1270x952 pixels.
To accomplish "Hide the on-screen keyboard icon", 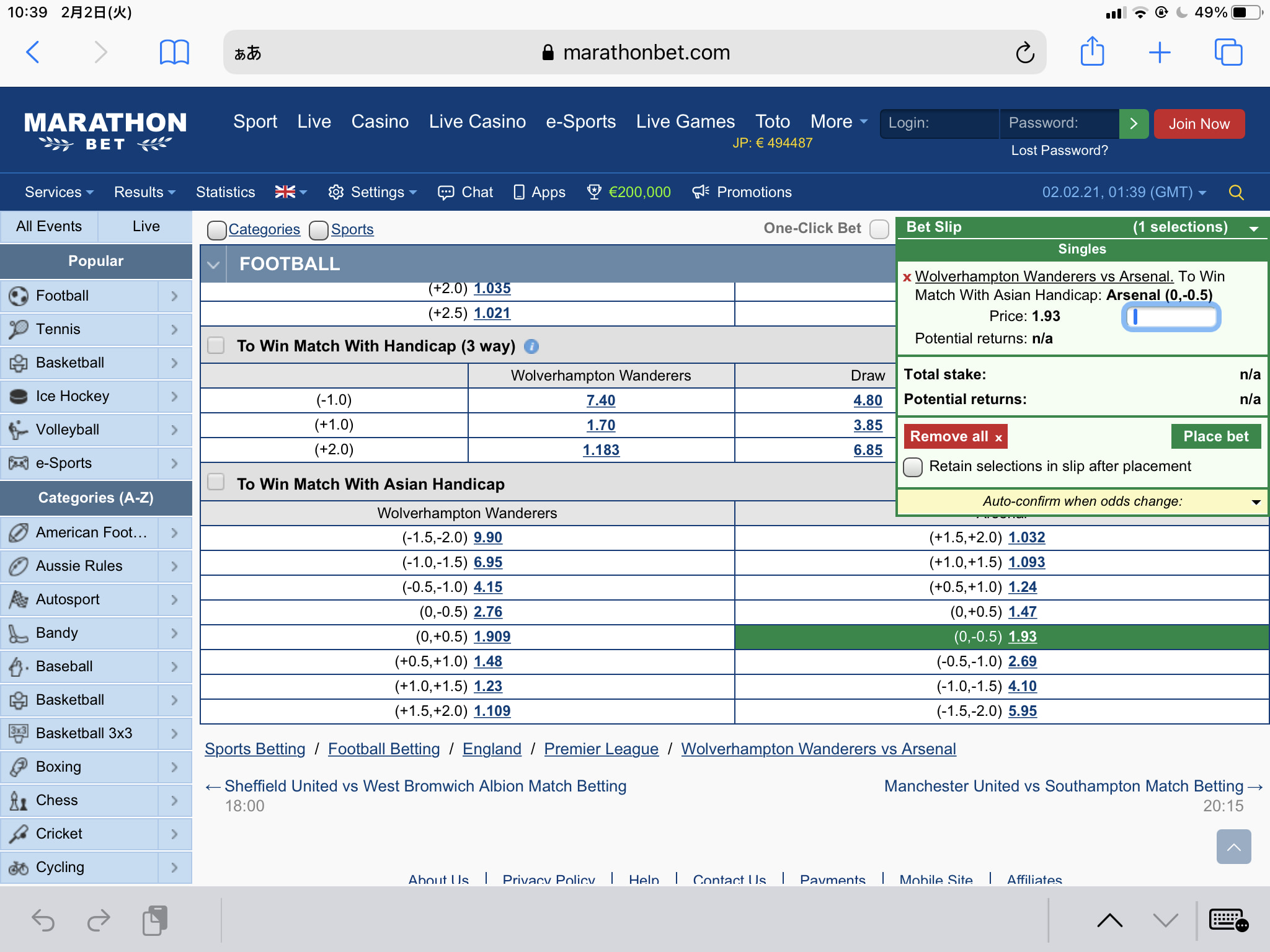I will 1228,920.
